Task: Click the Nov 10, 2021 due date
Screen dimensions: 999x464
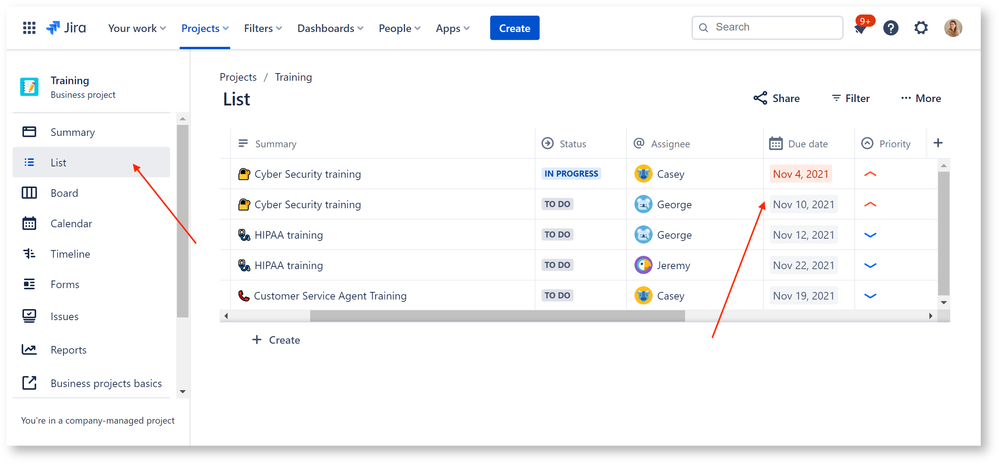Action: coord(803,204)
